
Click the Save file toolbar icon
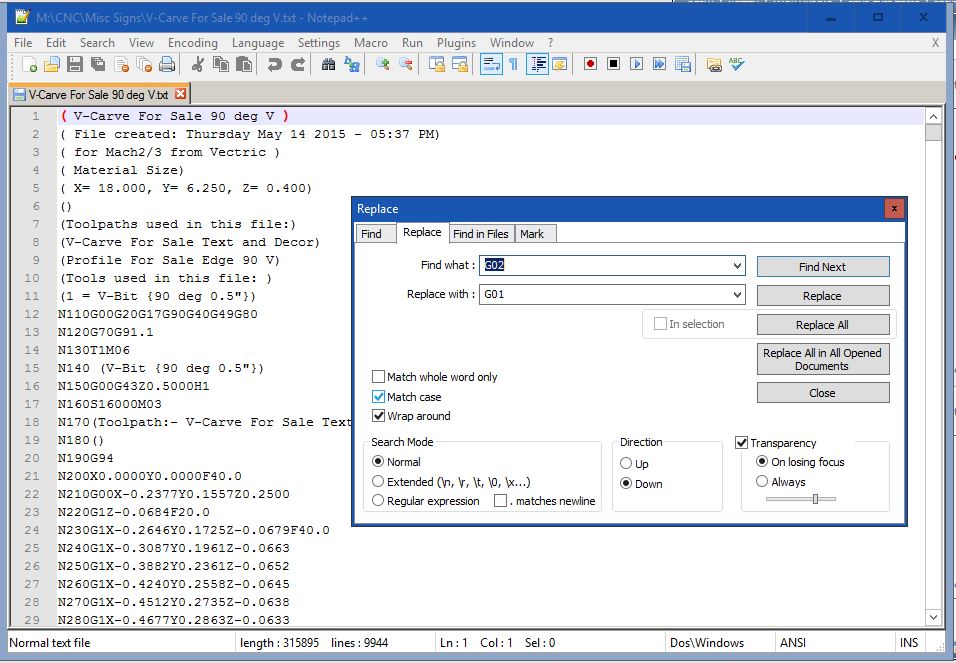coord(75,64)
